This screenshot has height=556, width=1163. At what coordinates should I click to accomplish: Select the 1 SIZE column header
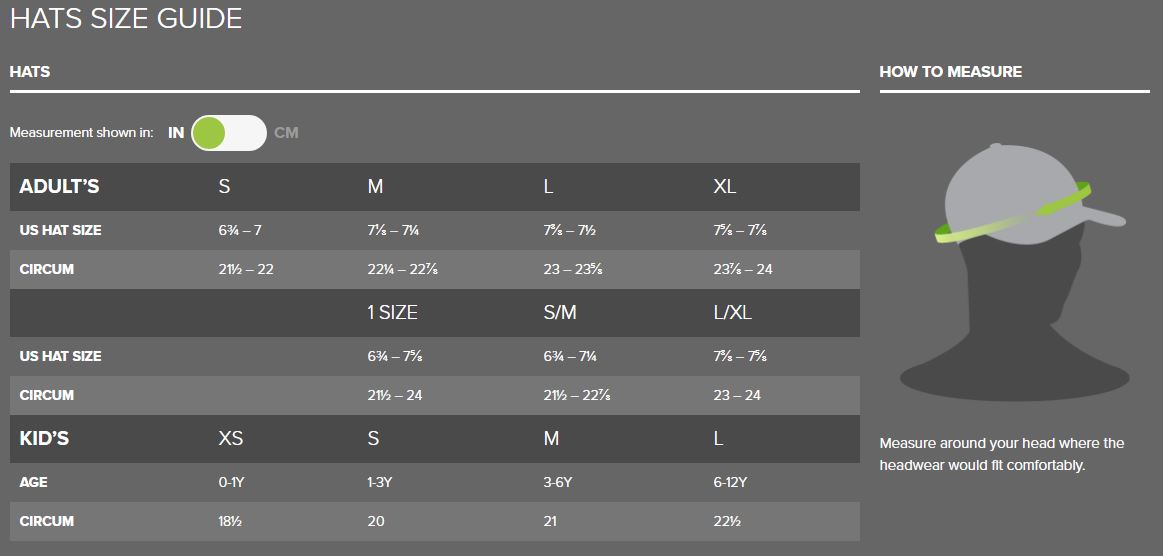(392, 313)
